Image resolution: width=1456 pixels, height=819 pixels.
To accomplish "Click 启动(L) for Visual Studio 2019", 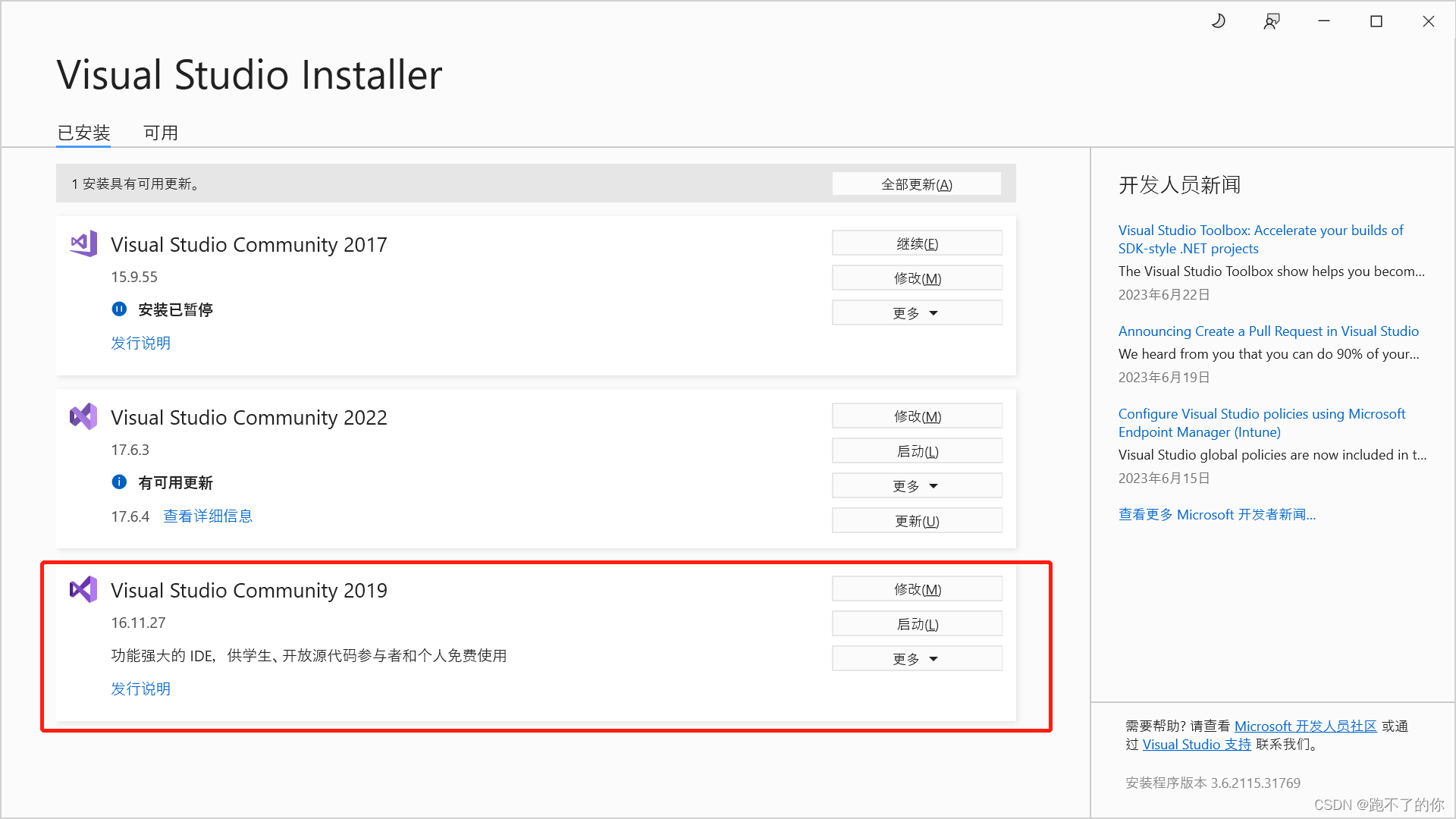I will click(917, 624).
